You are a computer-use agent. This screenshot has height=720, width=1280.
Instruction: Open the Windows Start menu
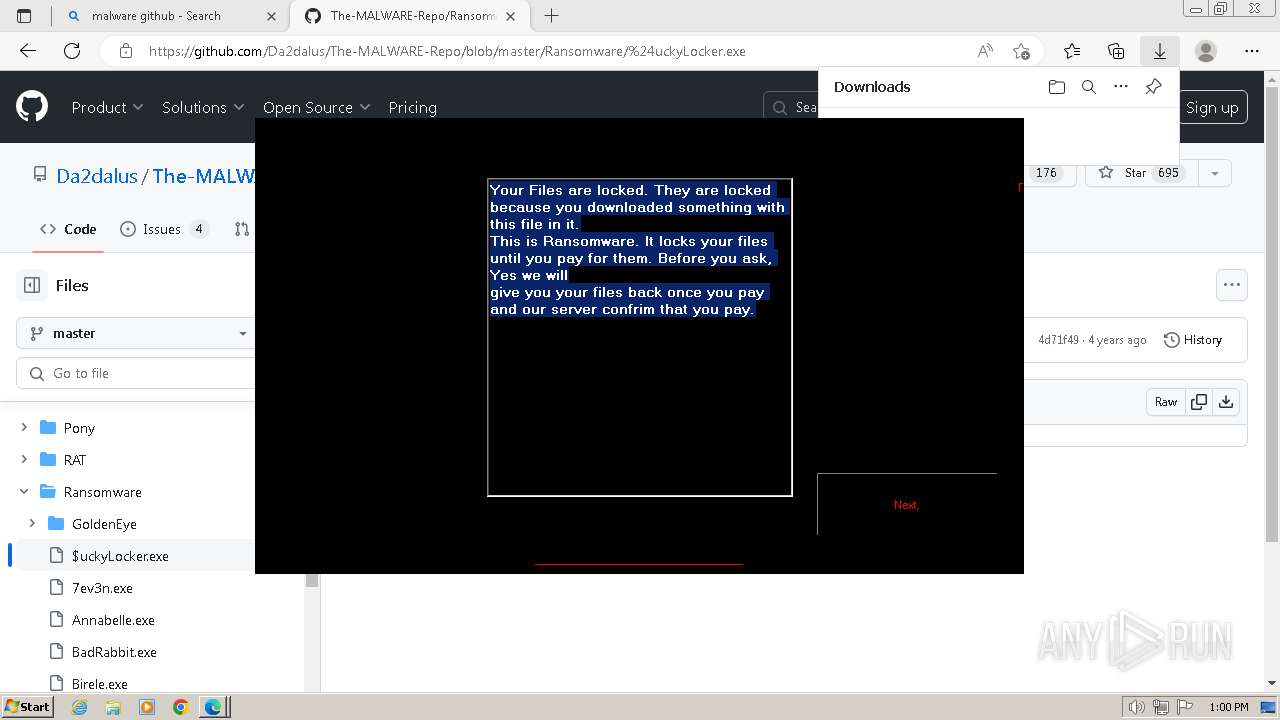[27, 706]
